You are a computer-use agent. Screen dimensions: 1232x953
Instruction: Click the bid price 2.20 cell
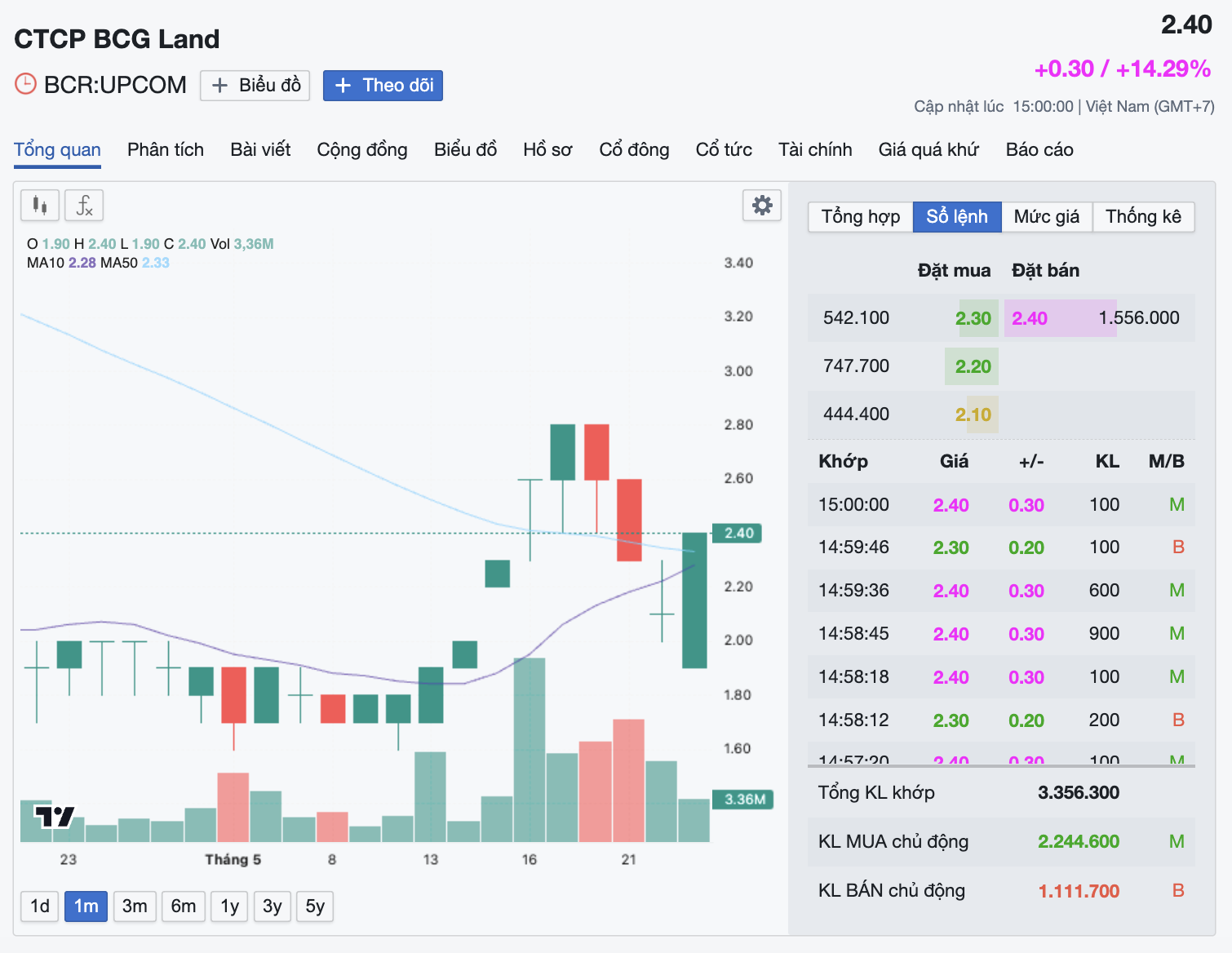pos(973,366)
